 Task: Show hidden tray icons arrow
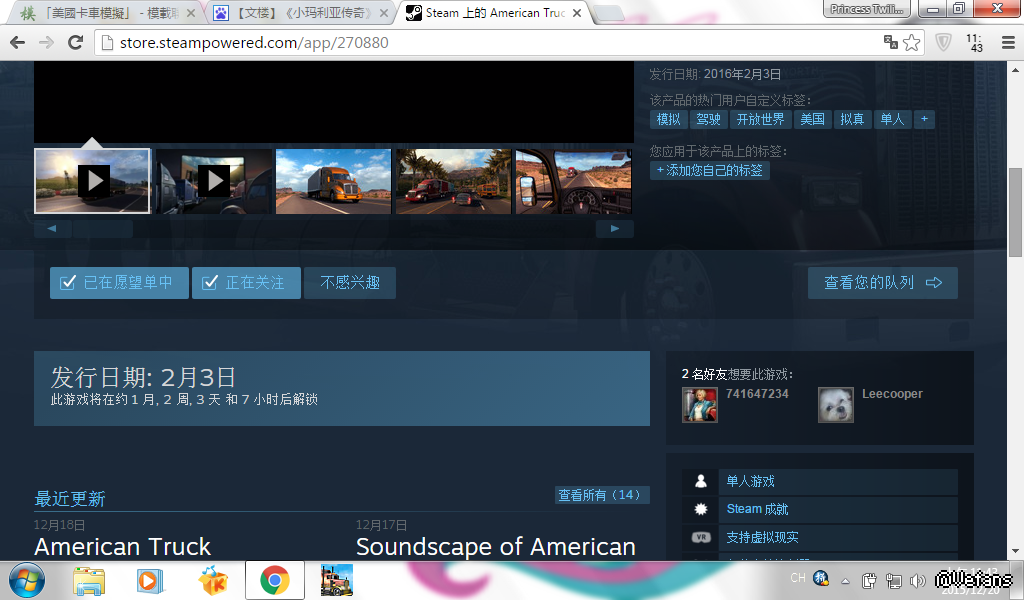tap(845, 580)
